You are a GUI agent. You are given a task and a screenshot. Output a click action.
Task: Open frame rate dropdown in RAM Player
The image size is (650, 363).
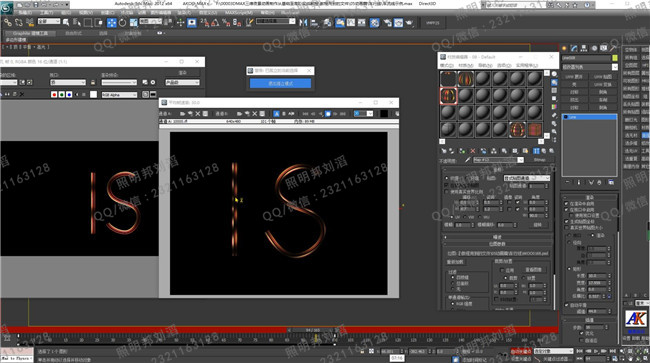(364, 114)
